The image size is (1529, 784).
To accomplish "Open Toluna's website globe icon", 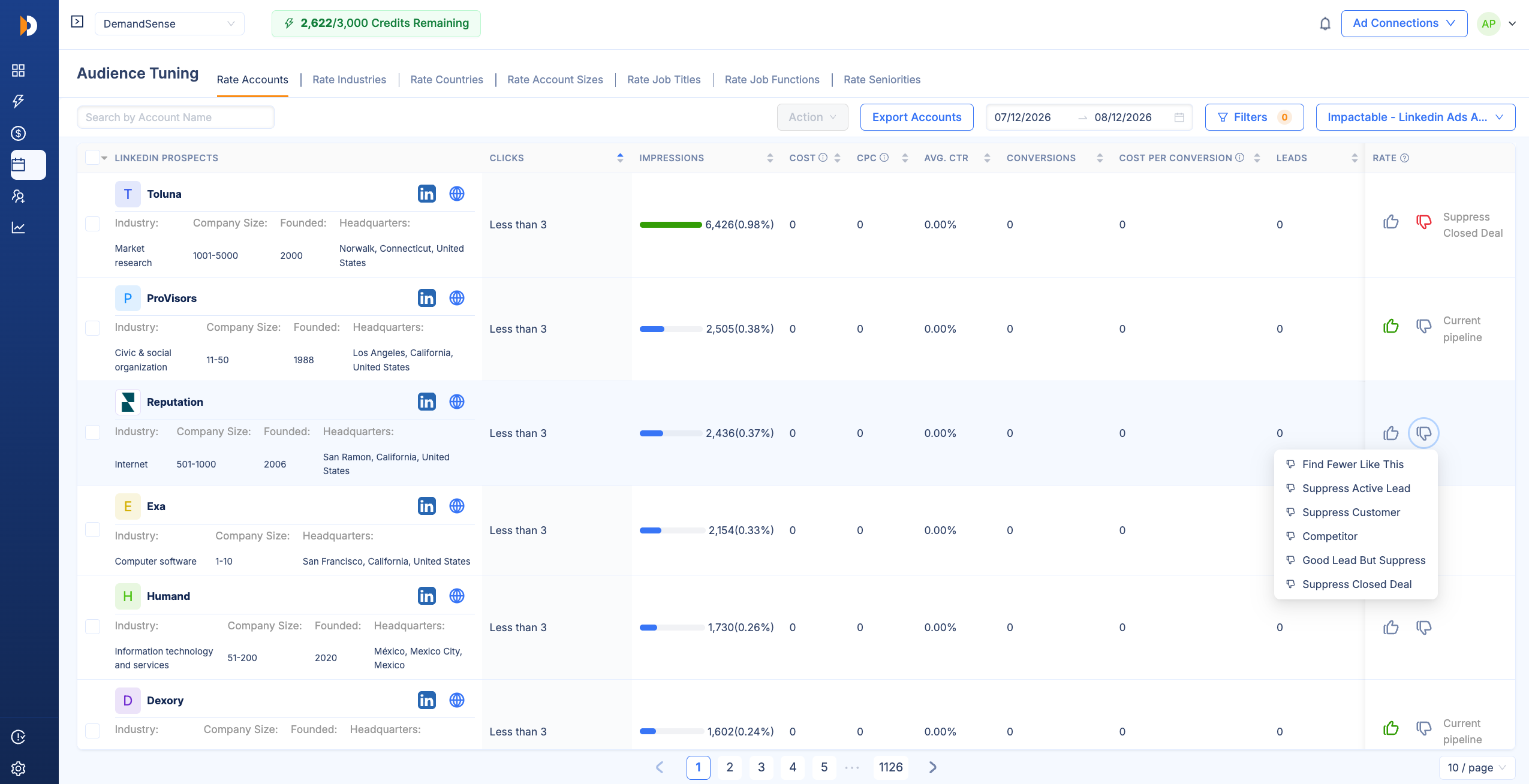I will pos(457,194).
